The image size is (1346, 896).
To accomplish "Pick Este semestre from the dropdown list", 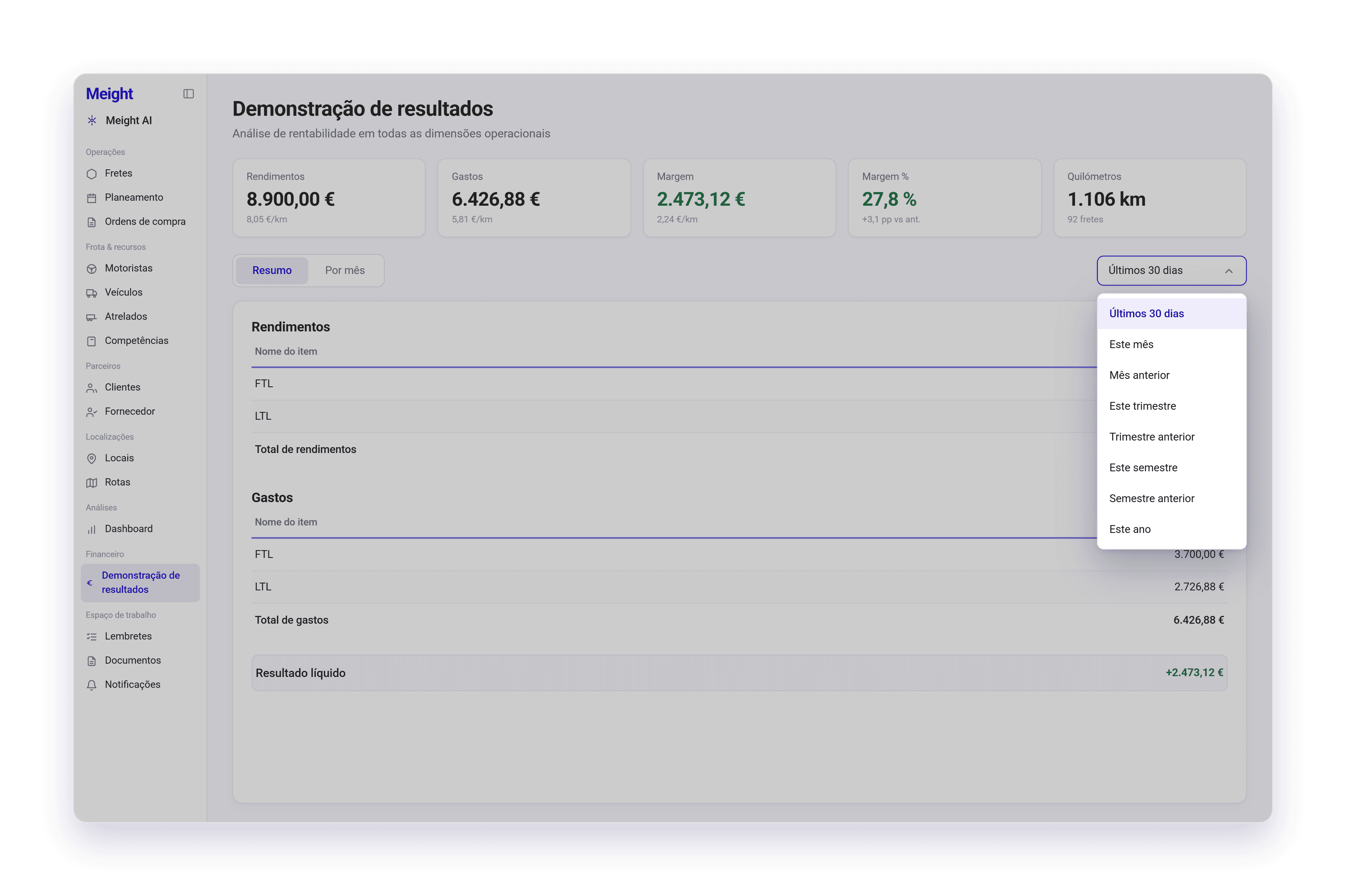I will pyautogui.click(x=1171, y=467).
